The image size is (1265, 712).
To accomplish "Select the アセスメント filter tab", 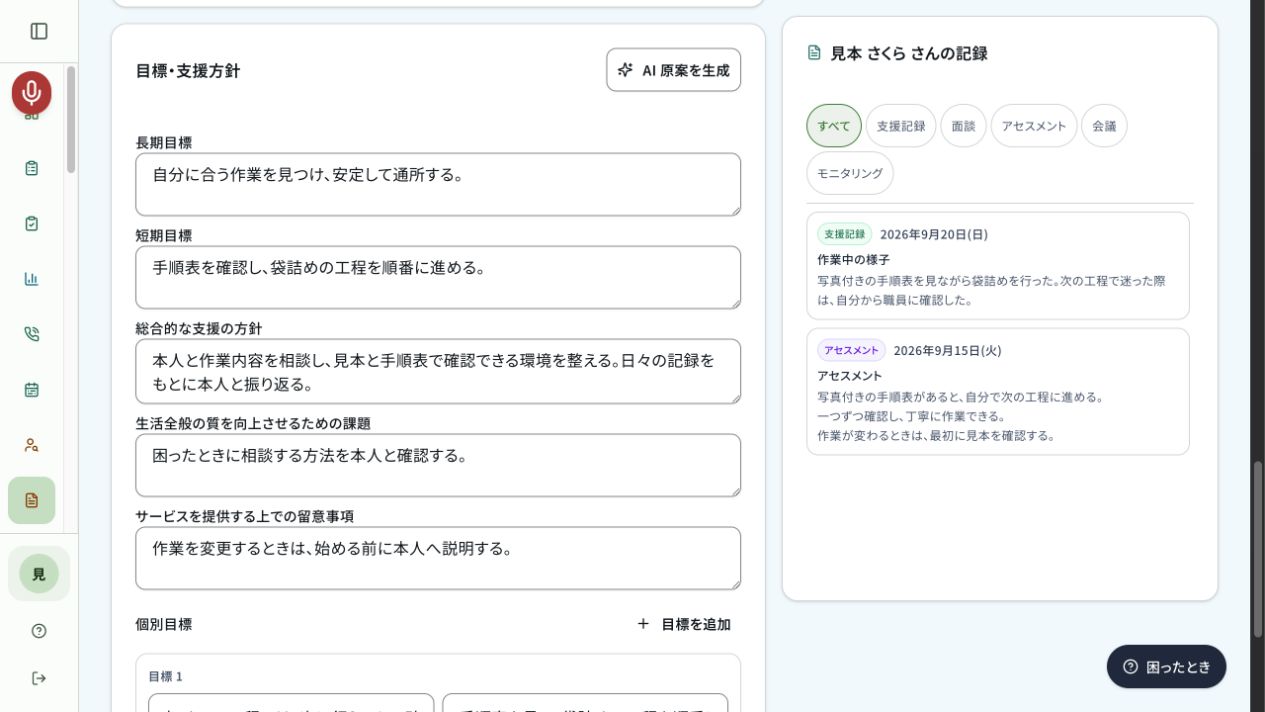I will click(x=1034, y=126).
